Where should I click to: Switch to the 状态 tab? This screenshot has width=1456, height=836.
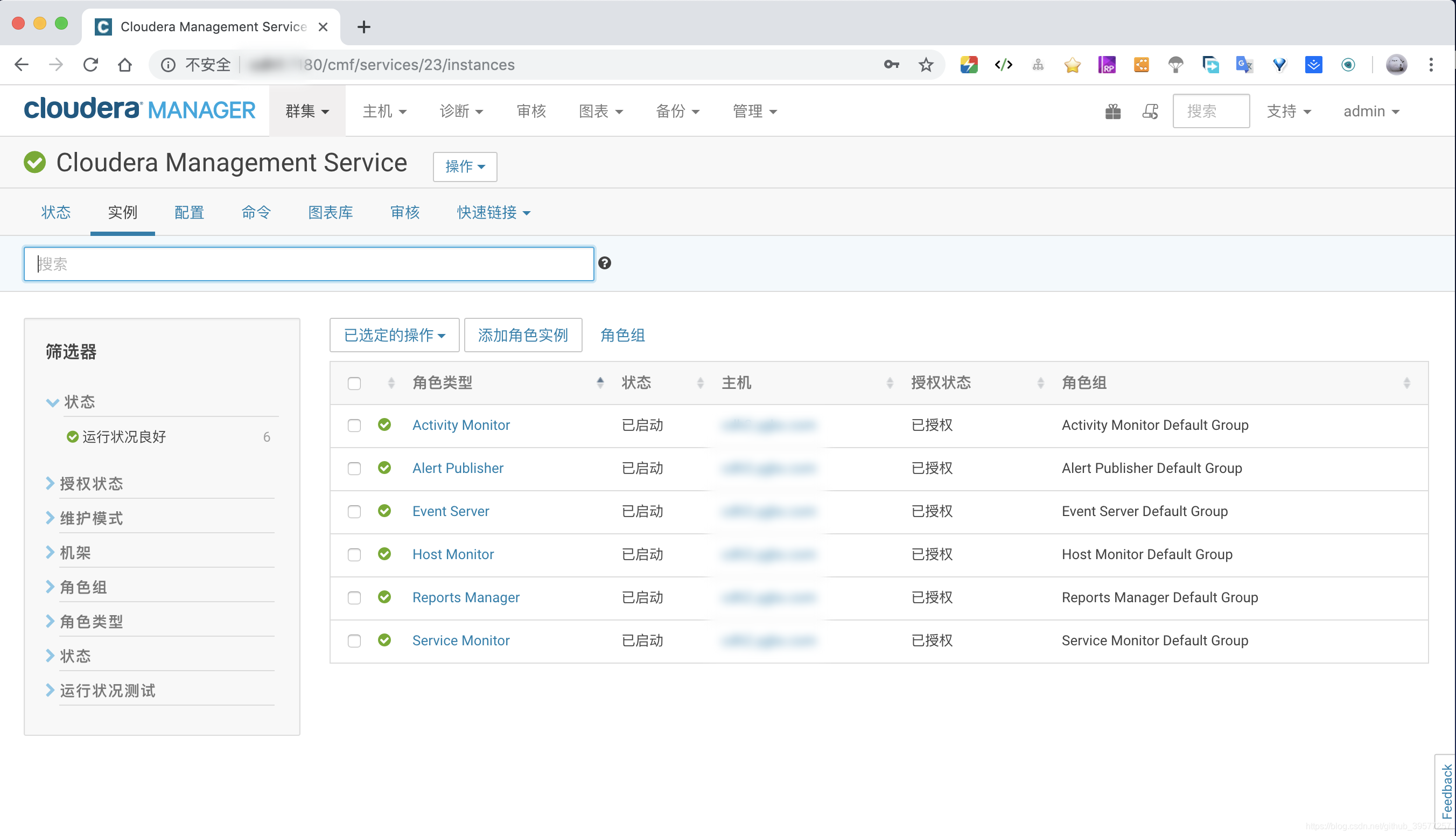tap(55, 212)
